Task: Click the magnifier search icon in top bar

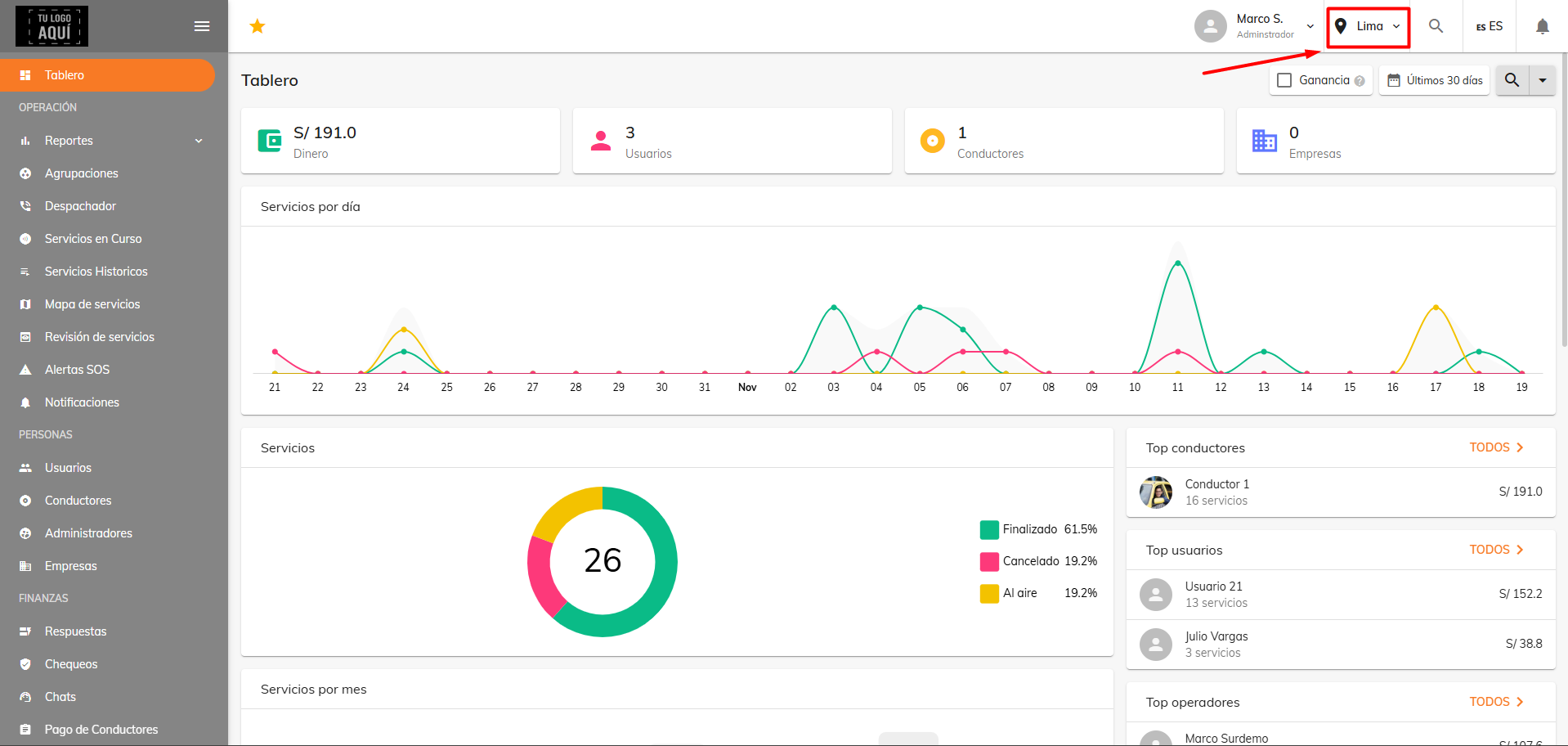Action: pyautogui.click(x=1436, y=26)
